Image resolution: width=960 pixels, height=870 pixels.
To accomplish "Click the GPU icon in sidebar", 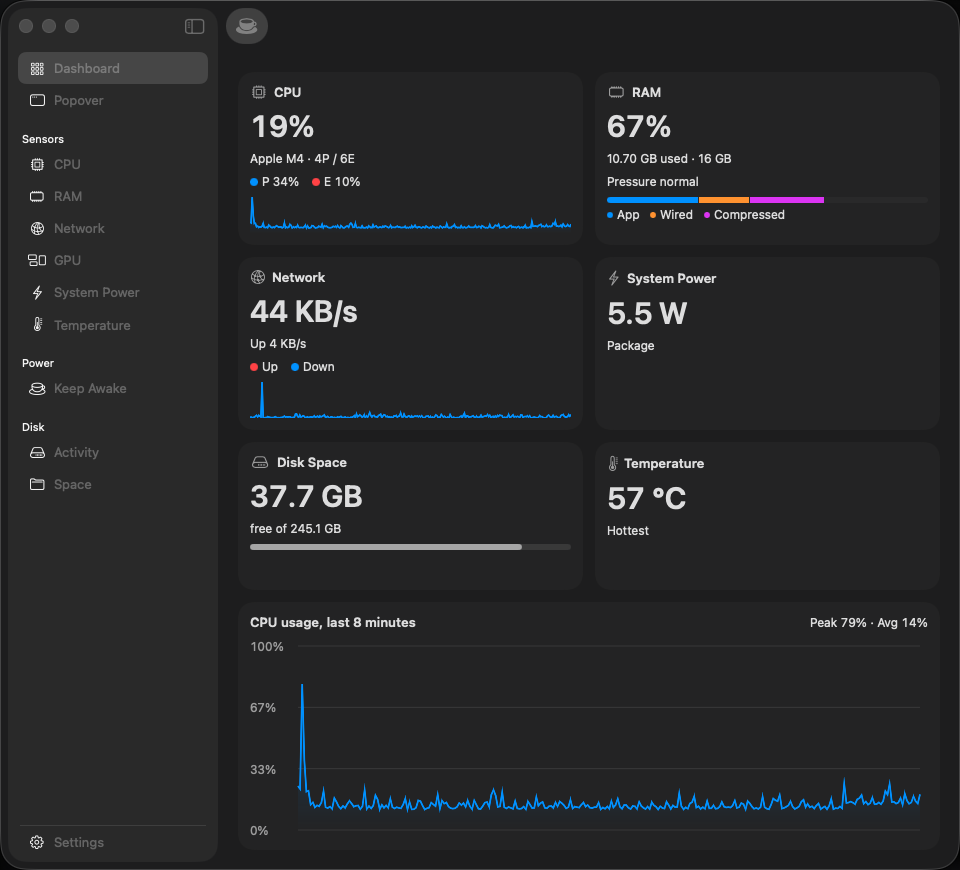I will point(37,260).
